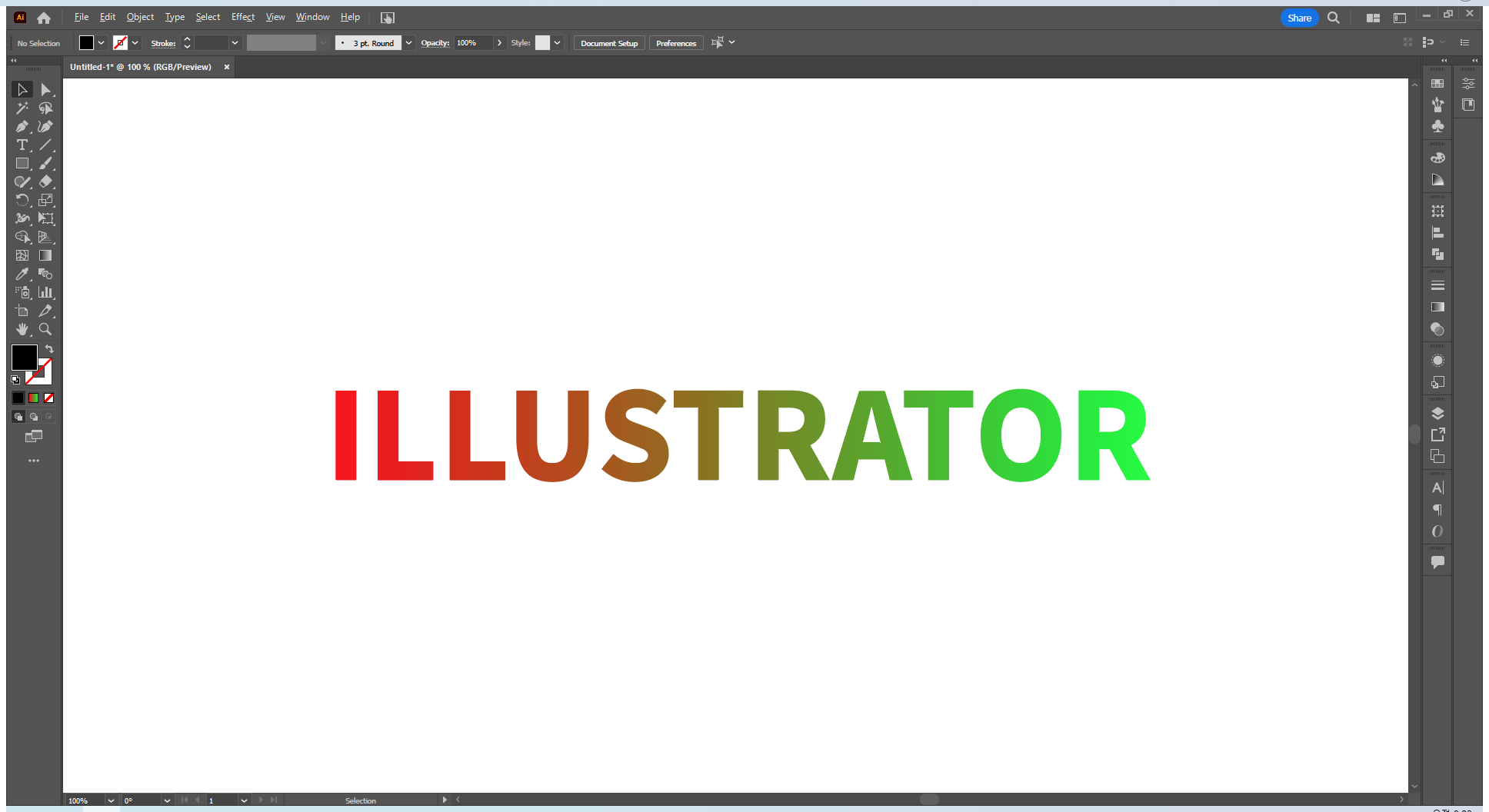
Task: Open the Layers panel icon
Action: (x=1437, y=414)
